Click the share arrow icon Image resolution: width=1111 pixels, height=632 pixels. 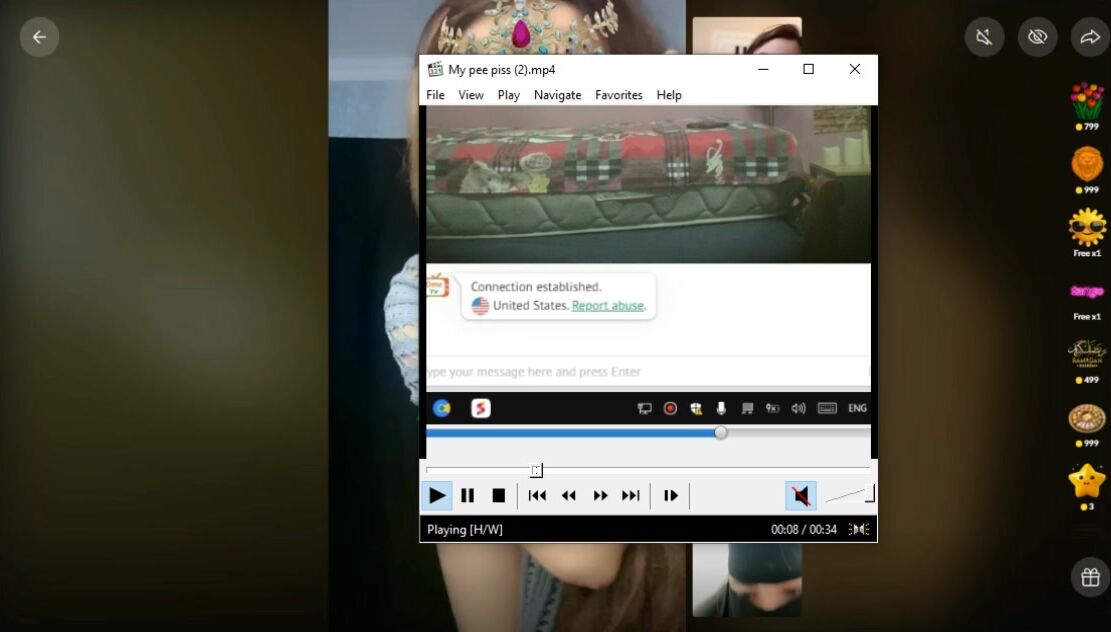pyautogui.click(x=1089, y=37)
